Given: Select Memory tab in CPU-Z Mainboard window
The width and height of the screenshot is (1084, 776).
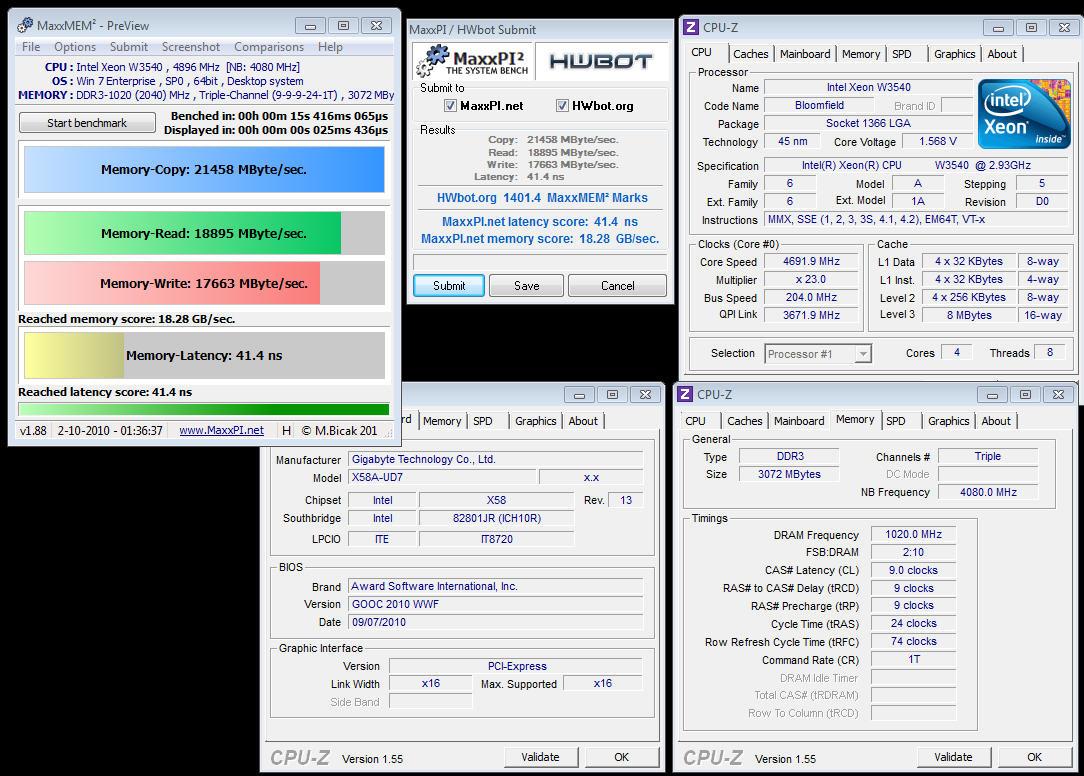Looking at the screenshot, I should point(442,421).
